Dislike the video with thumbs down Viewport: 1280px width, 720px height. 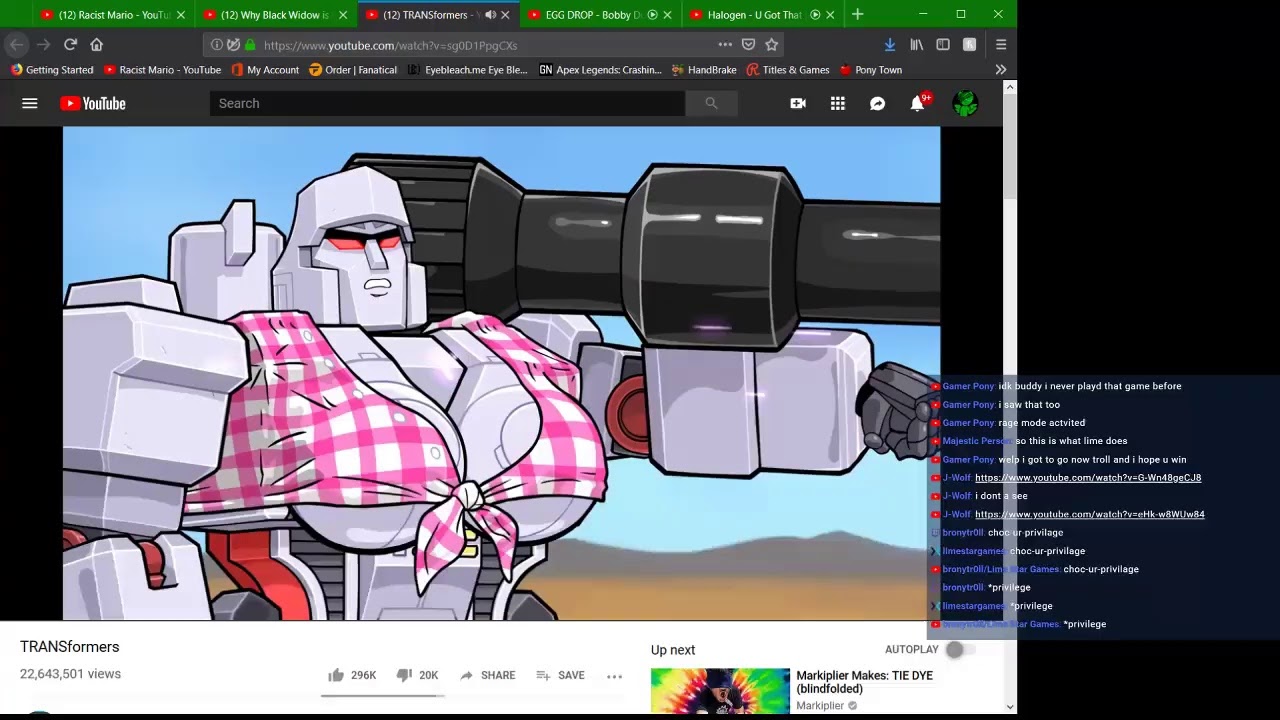417,675
